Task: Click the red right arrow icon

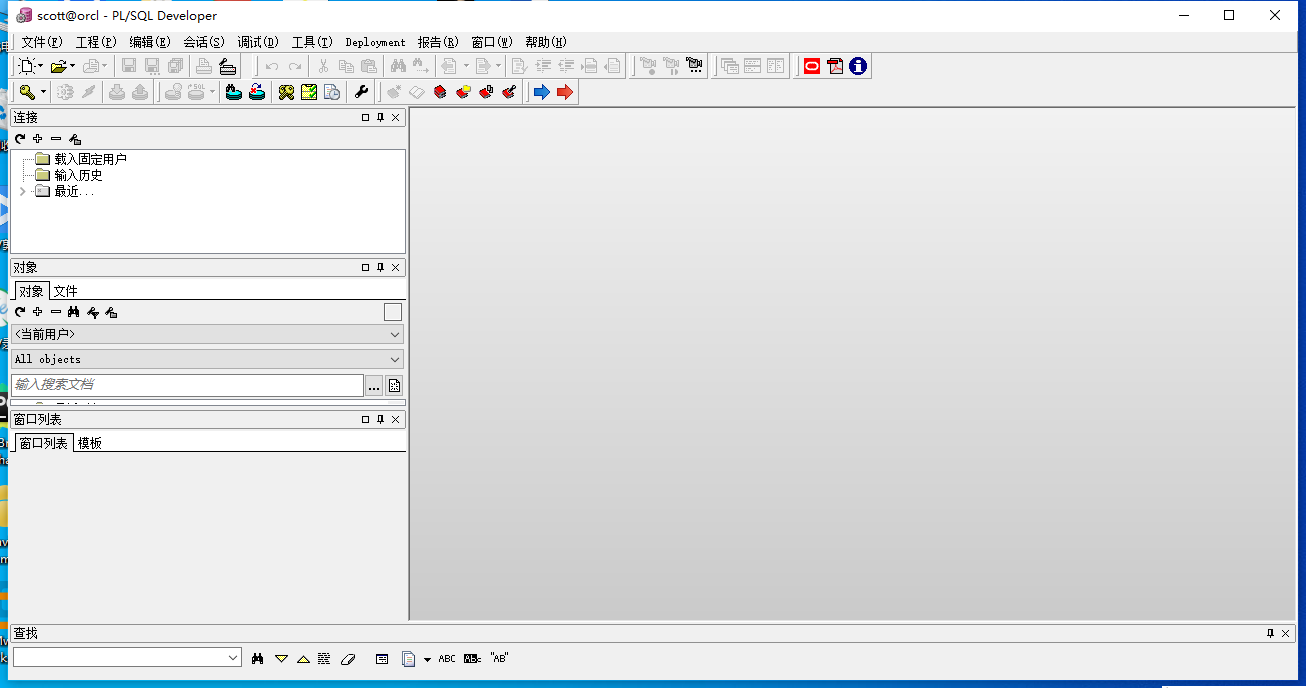Action: 565,93
